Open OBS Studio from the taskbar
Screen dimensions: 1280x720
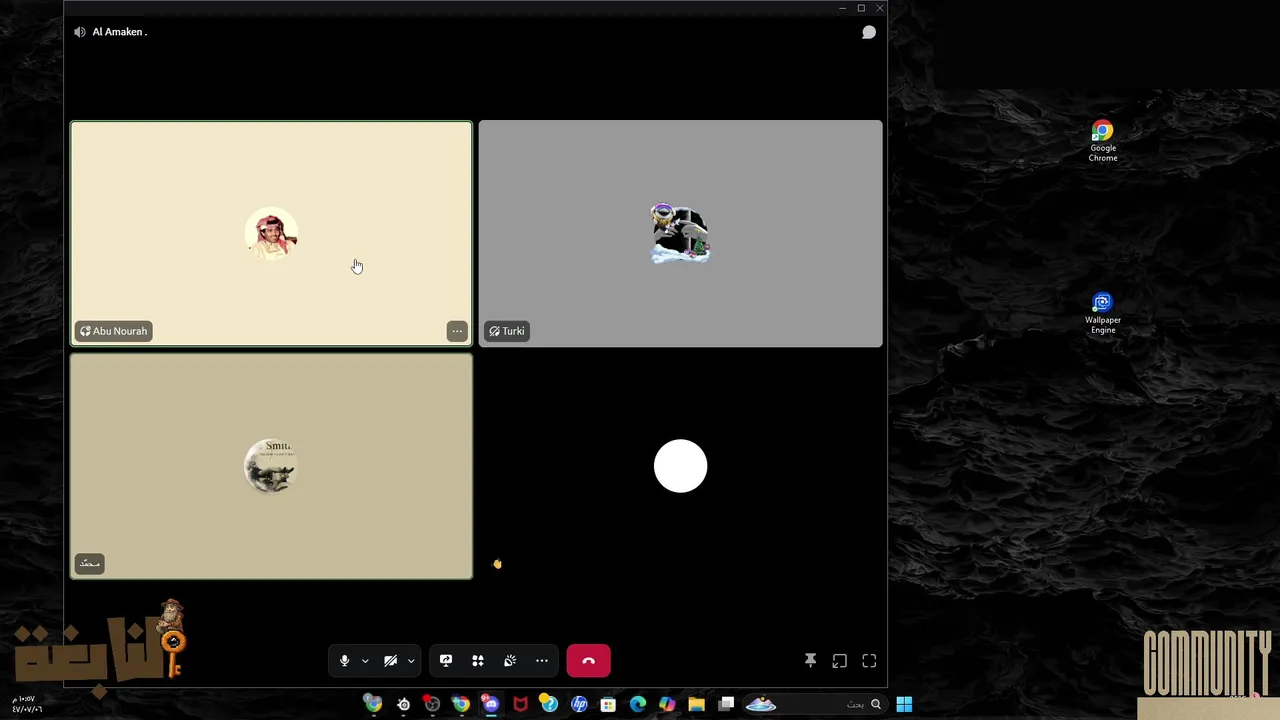pyautogui.click(x=432, y=704)
